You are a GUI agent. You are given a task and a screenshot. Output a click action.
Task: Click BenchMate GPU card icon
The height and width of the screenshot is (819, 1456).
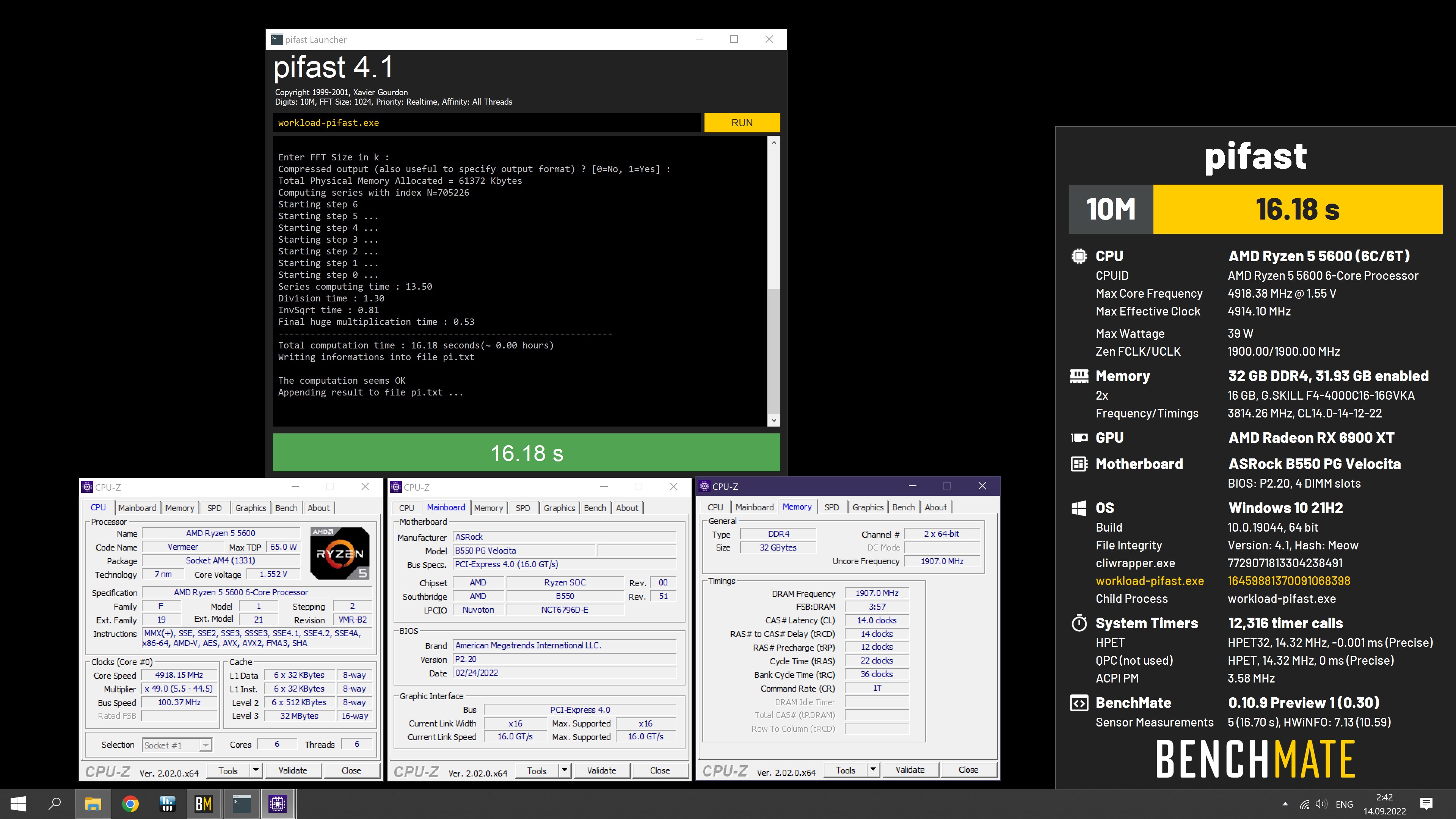1079,438
